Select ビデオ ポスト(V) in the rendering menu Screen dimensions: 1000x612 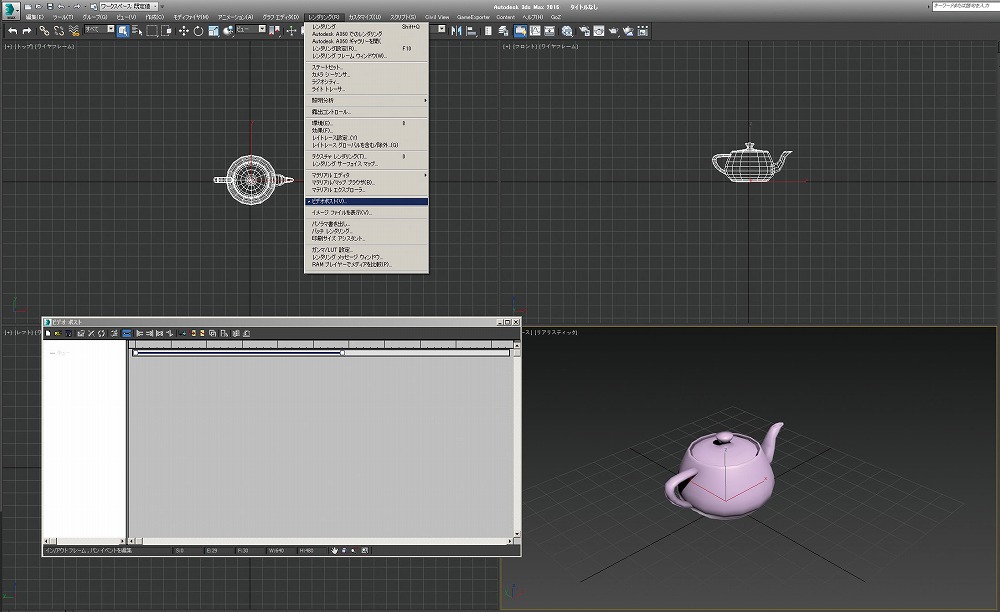coord(367,201)
